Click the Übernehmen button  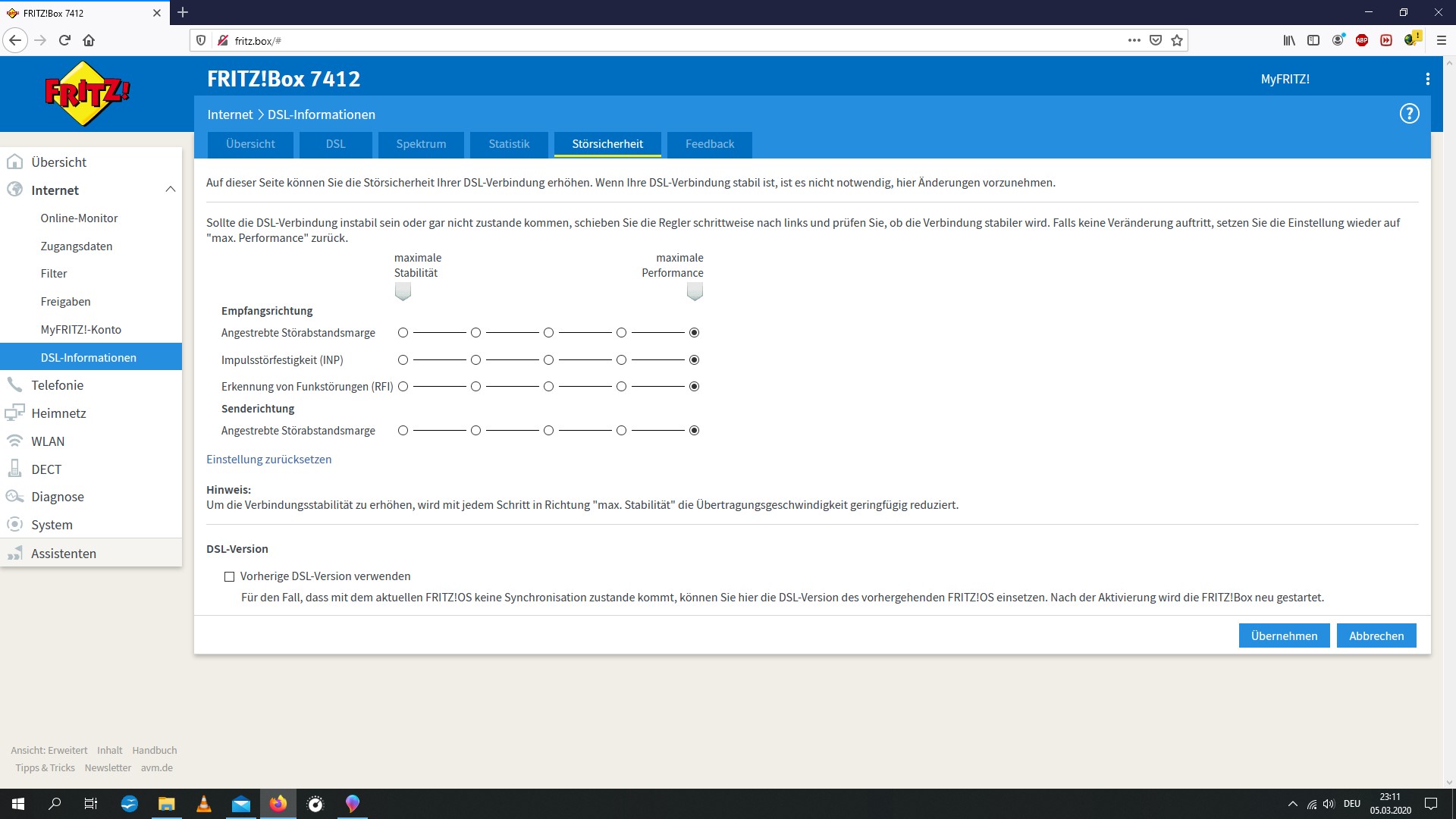pyautogui.click(x=1284, y=635)
